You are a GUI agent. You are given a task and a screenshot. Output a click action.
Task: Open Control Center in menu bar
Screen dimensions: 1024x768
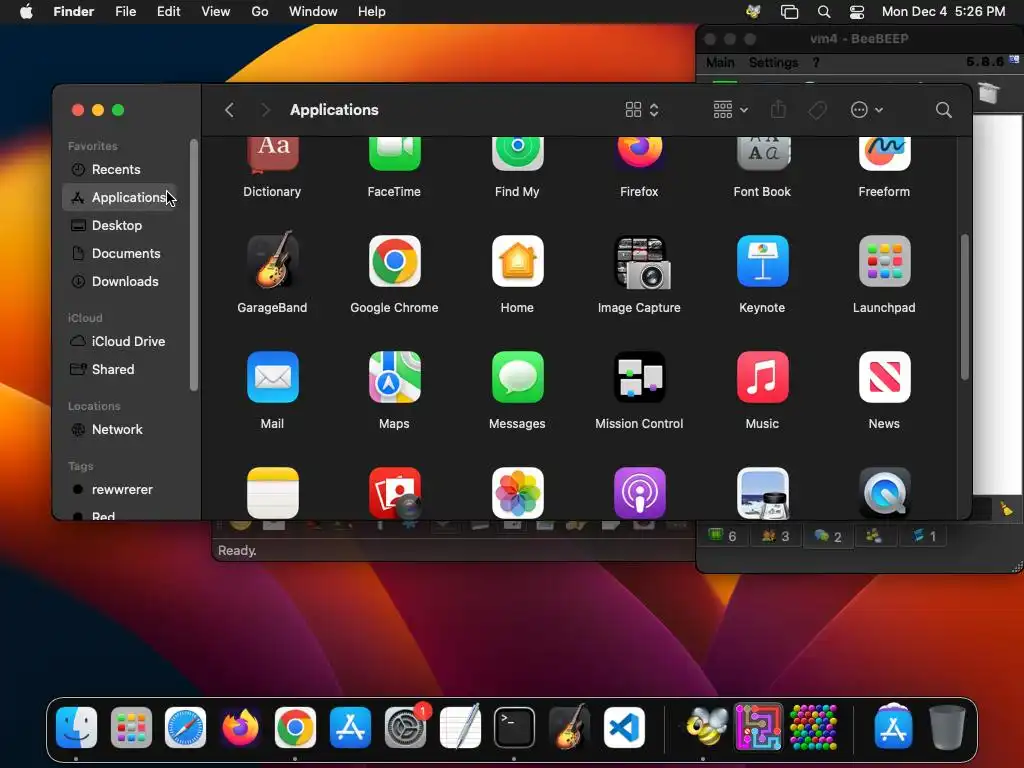(x=857, y=12)
